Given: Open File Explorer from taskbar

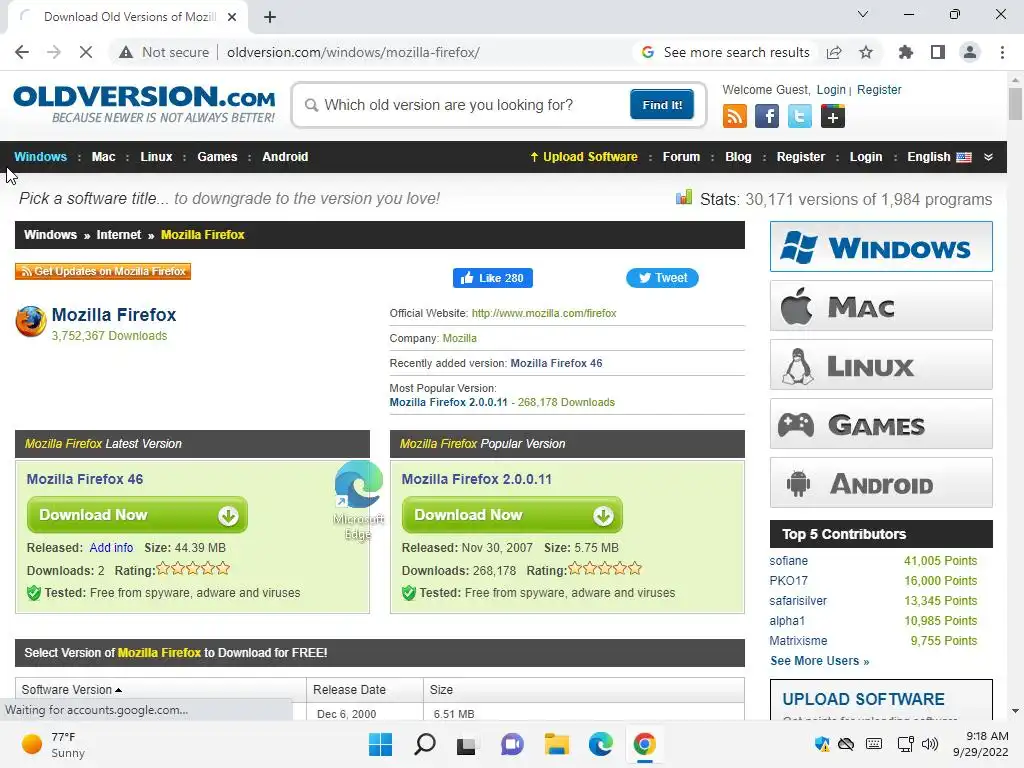Looking at the screenshot, I should coord(556,744).
